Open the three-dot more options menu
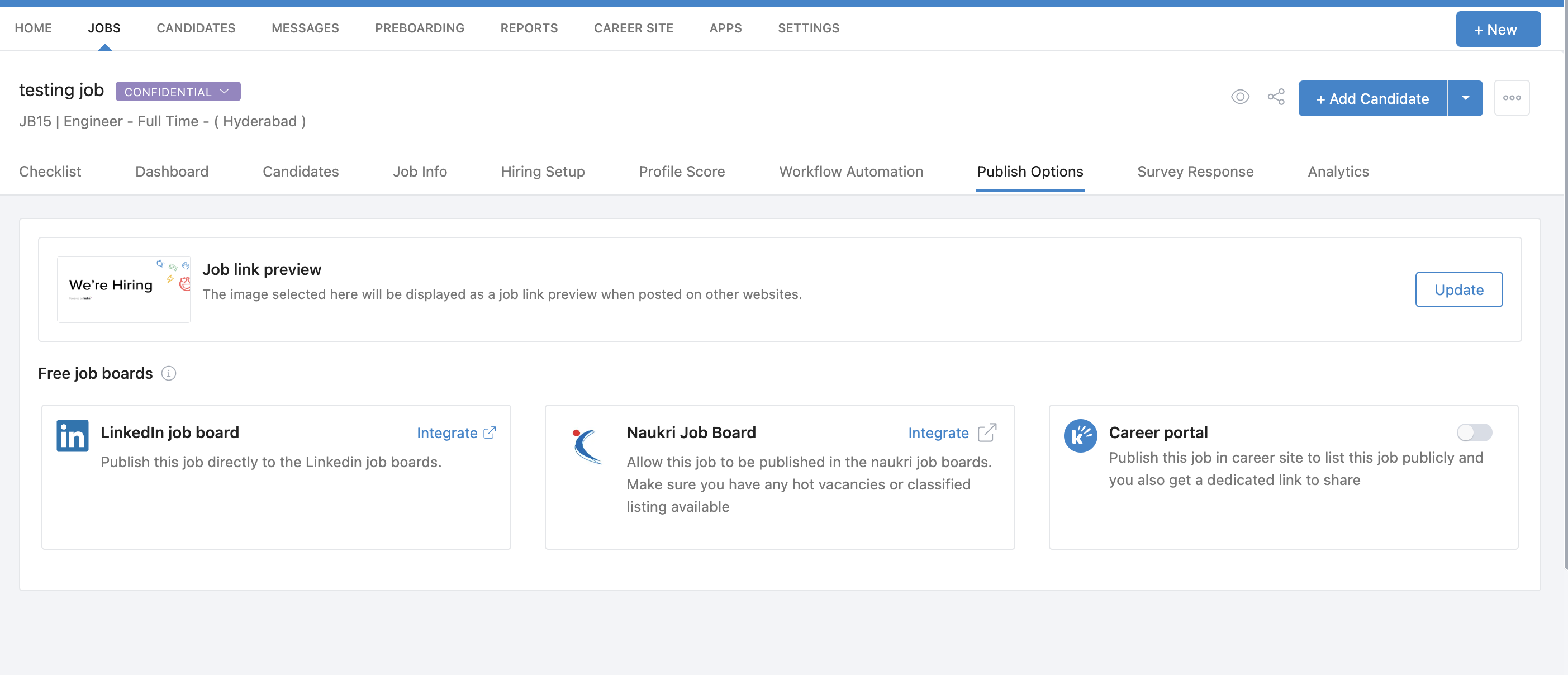 (x=1512, y=97)
